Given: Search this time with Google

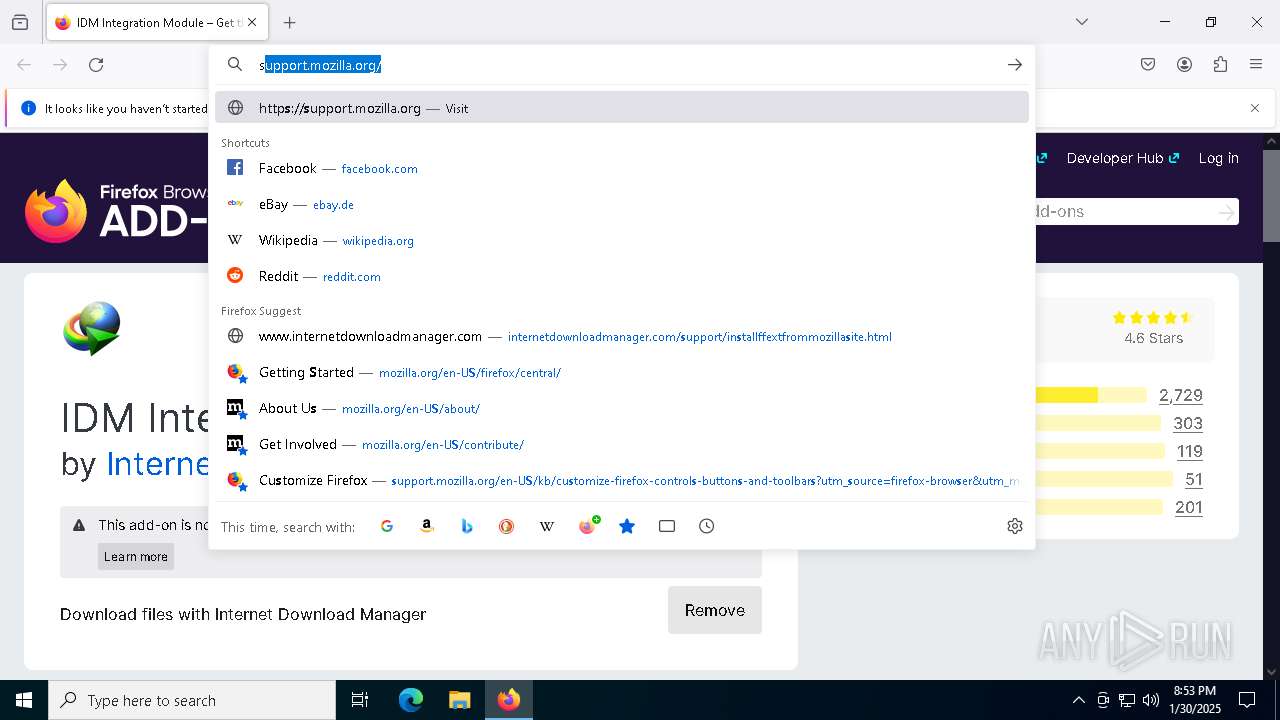Looking at the screenshot, I should point(387,526).
